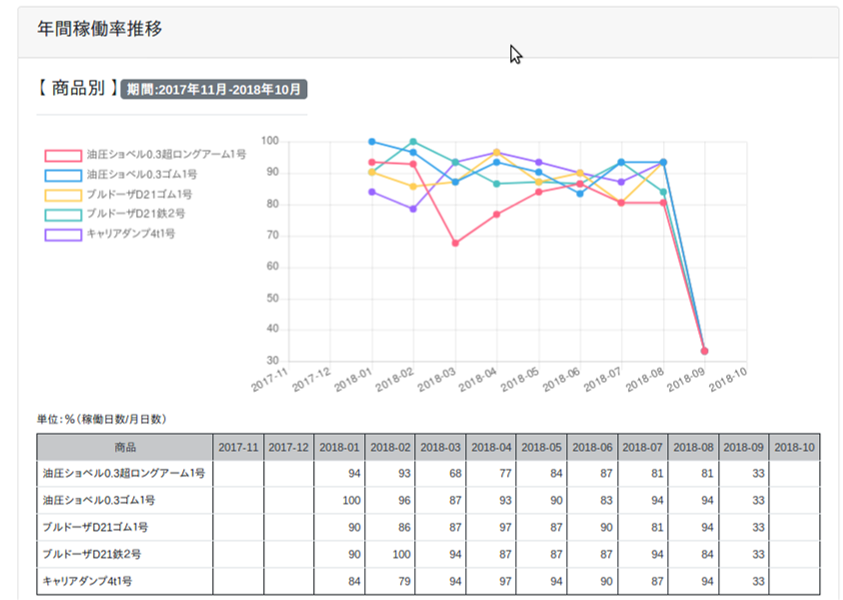Click the teal ブルドーザD21鉄2号 legend color box
Image resolution: width=843 pixels, height=600 pixels.
click(62, 214)
